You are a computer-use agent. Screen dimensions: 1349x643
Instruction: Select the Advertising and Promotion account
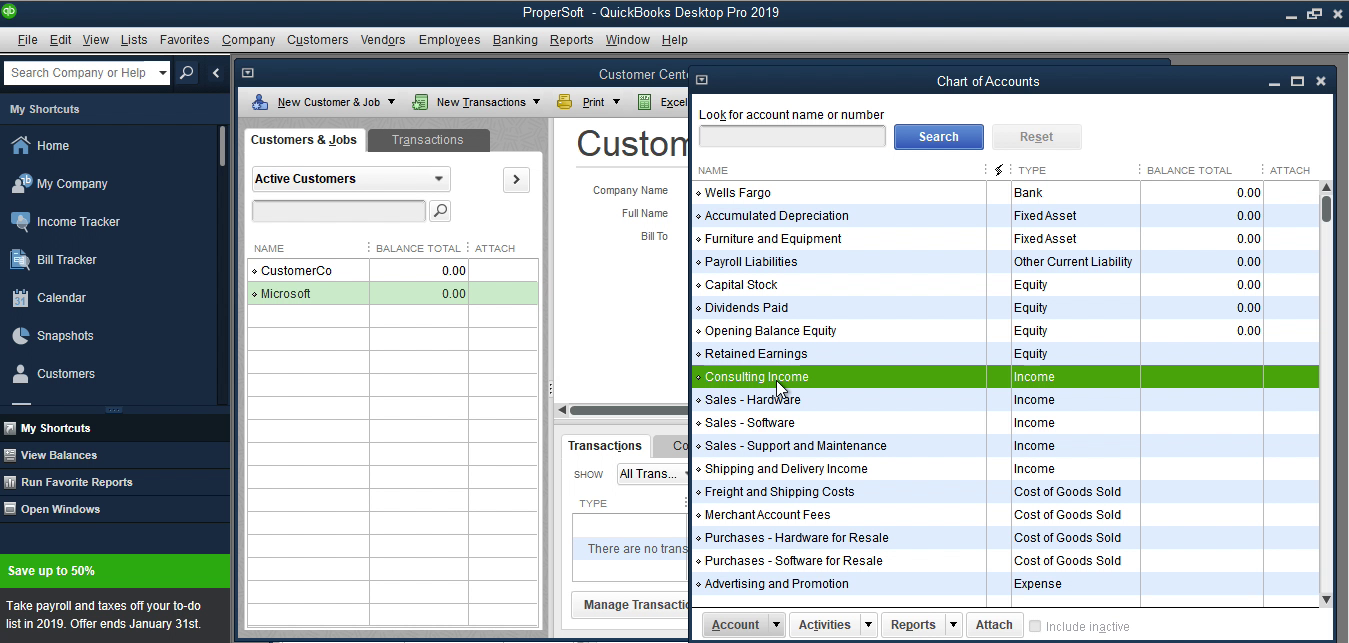coord(1005,584)
